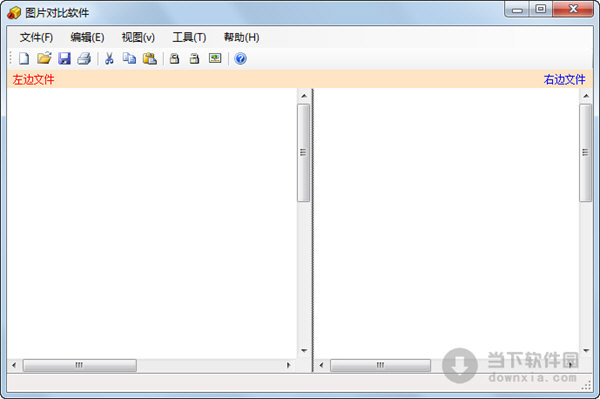
Task: Click inside the right image pane
Action: [446, 224]
